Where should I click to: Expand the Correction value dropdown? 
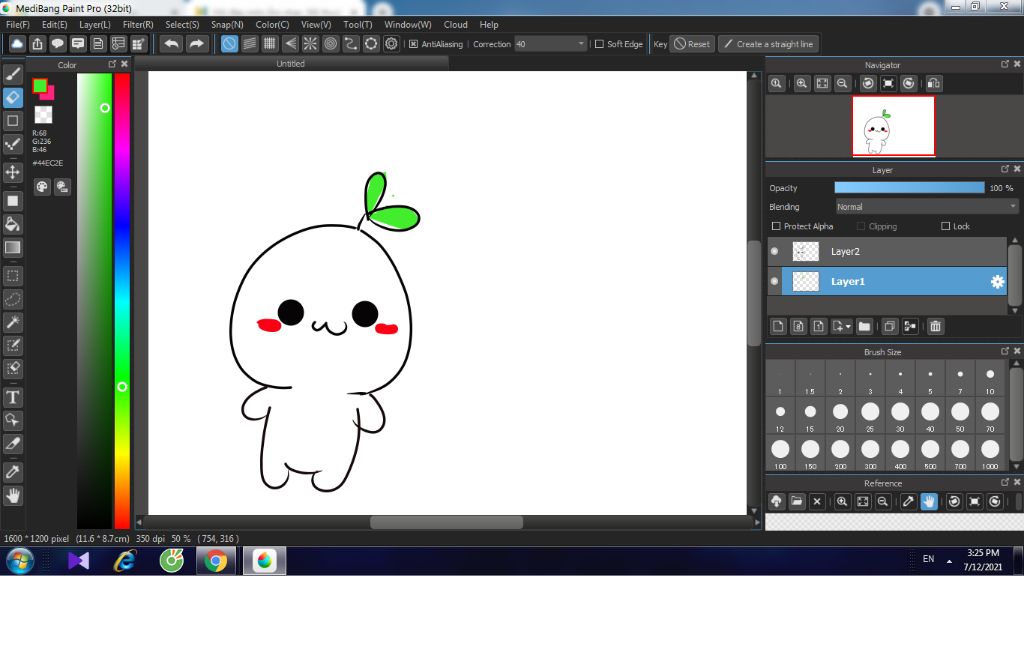(x=581, y=44)
